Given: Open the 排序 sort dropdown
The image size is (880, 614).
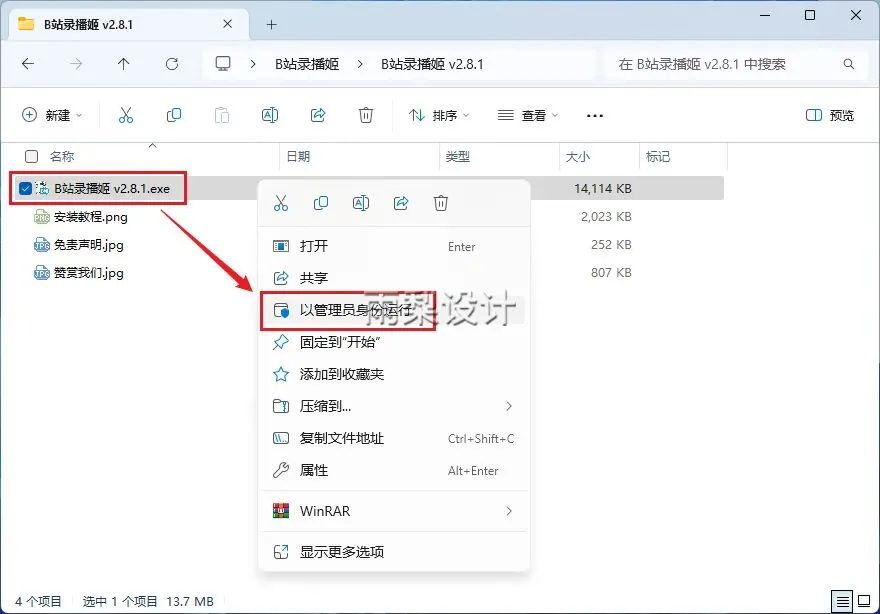Looking at the screenshot, I should tap(439, 115).
